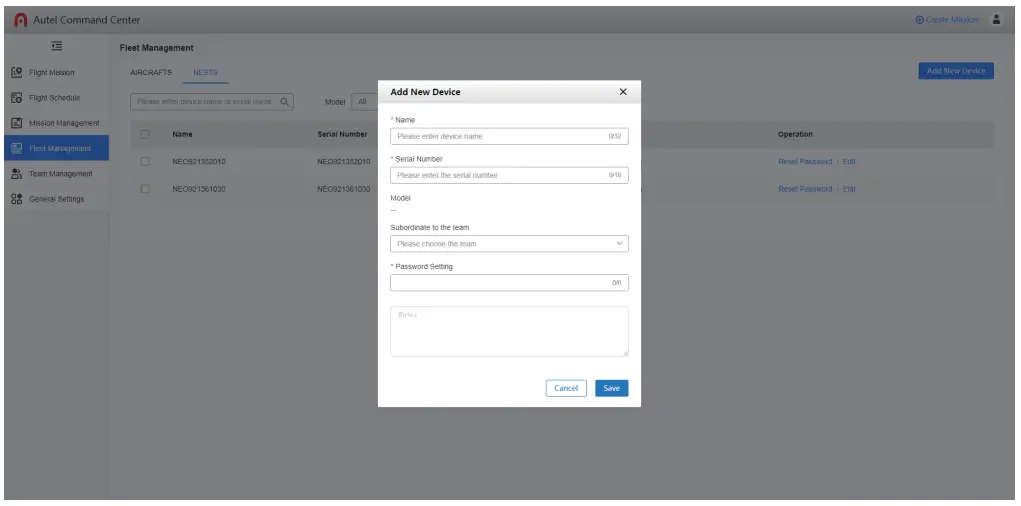This screenshot has height=506, width=1021.
Task: Select the NESTS tab
Action: click(206, 72)
